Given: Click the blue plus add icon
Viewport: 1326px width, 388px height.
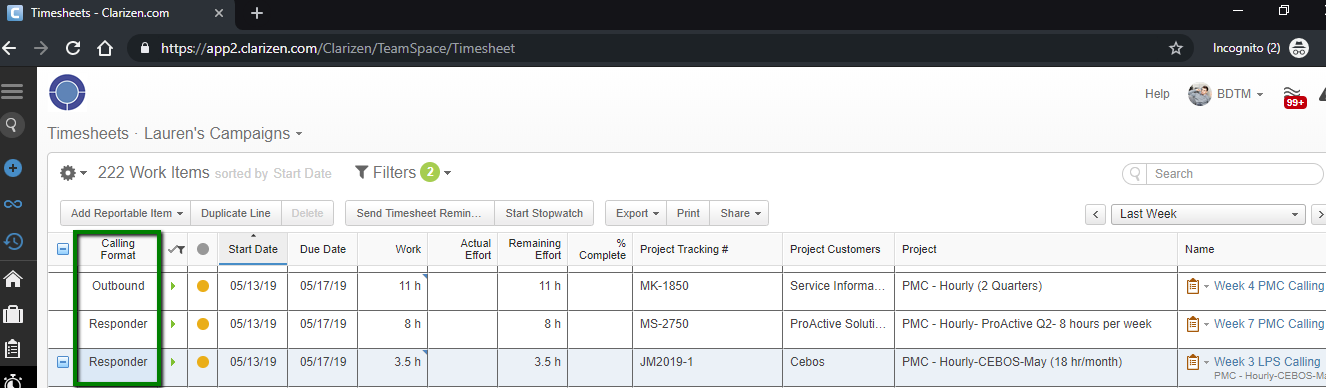Looking at the screenshot, I should [13, 168].
